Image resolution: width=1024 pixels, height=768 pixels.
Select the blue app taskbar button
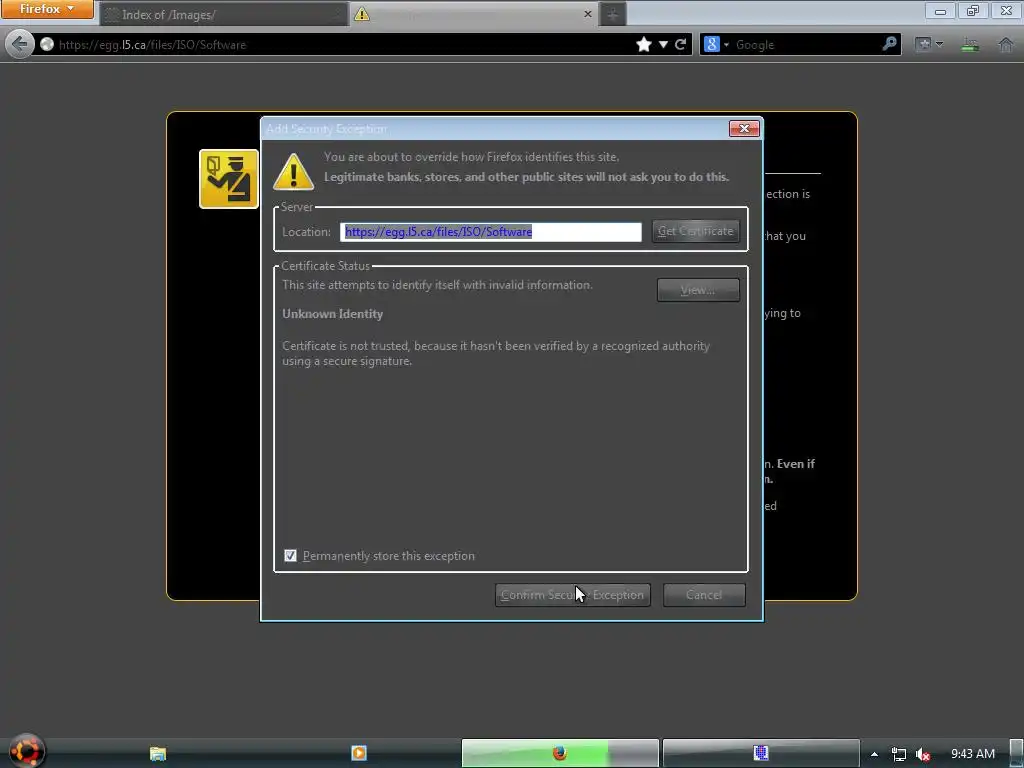[x=761, y=753]
